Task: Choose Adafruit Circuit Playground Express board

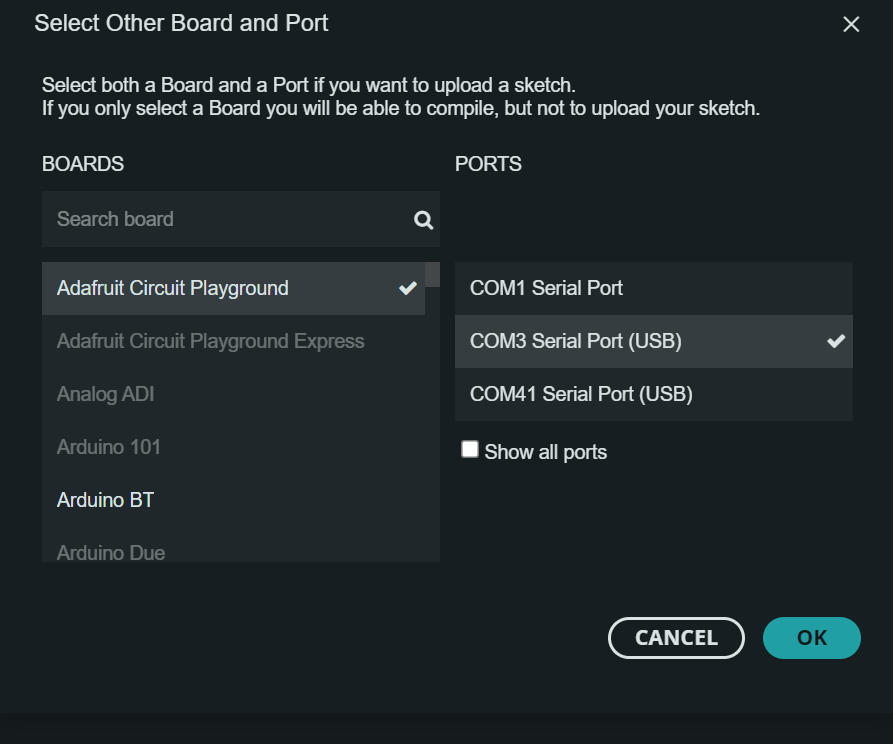Action: pos(210,341)
